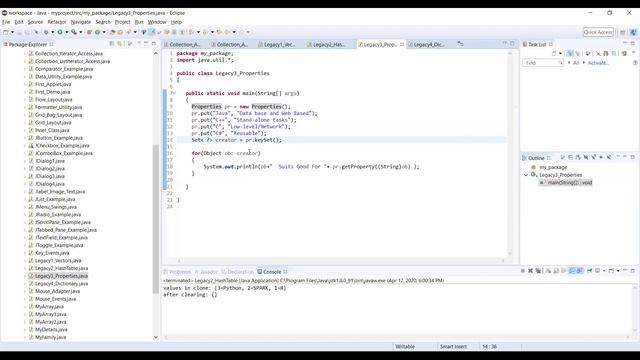Click the New file toolbar icon

(x=6, y=32)
